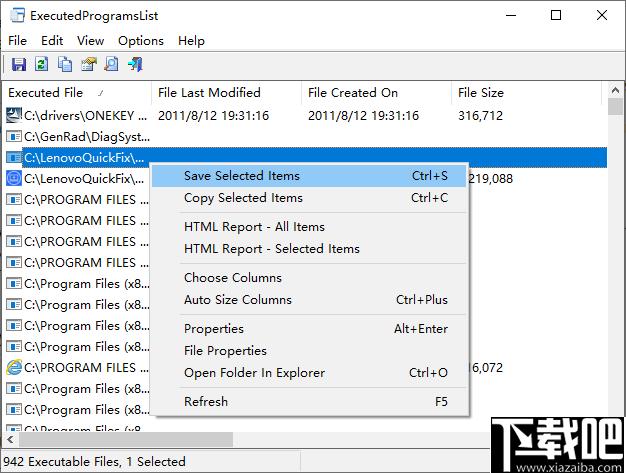Click the ExecutedProgramsList title bar app icon

click(x=17, y=15)
